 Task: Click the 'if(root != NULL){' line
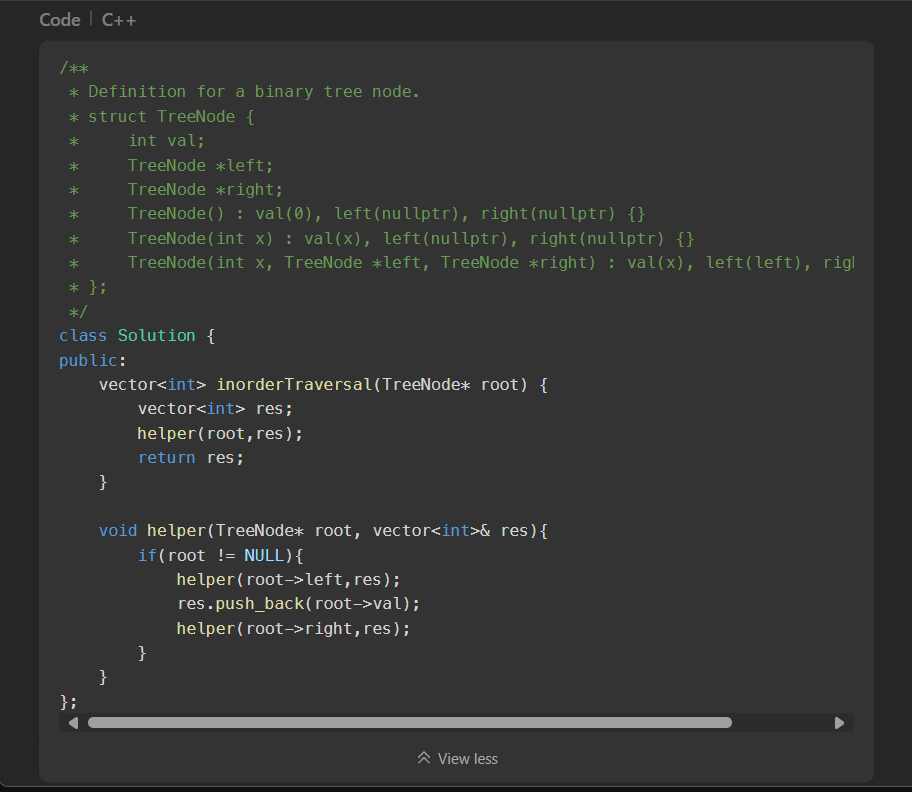pos(220,555)
